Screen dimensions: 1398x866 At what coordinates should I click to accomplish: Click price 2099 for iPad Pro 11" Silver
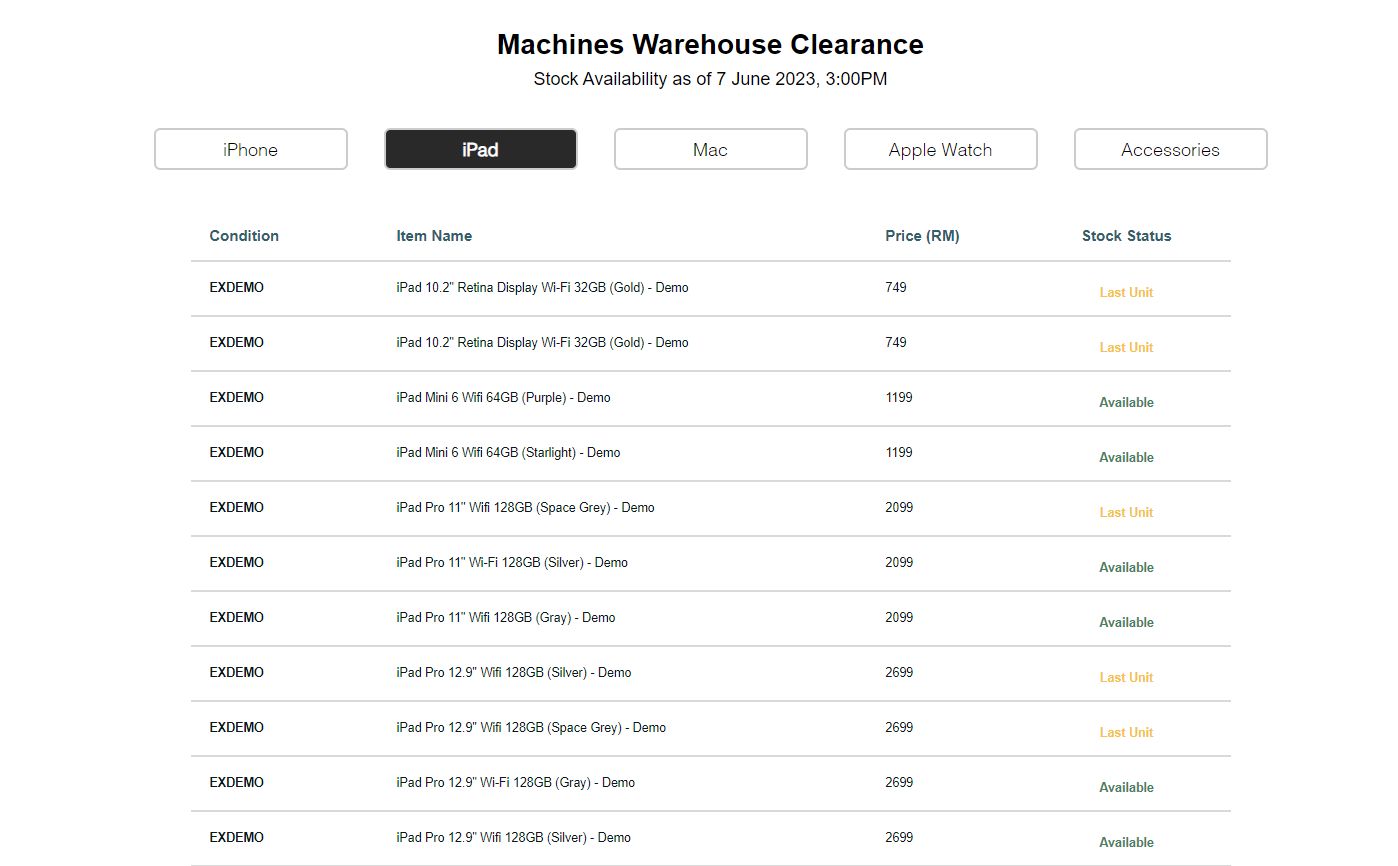[899, 562]
